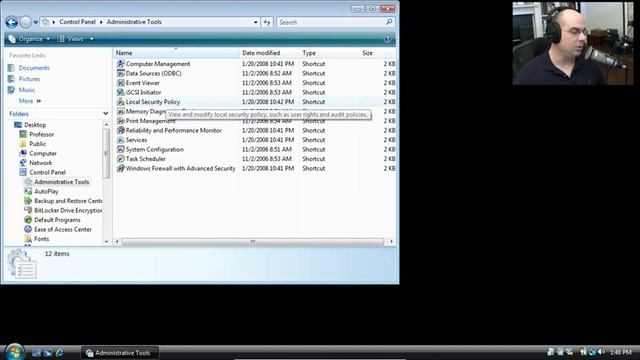This screenshot has height=360, width=640.
Task: Select the iSCSI Initiator icon
Action: (x=120, y=92)
